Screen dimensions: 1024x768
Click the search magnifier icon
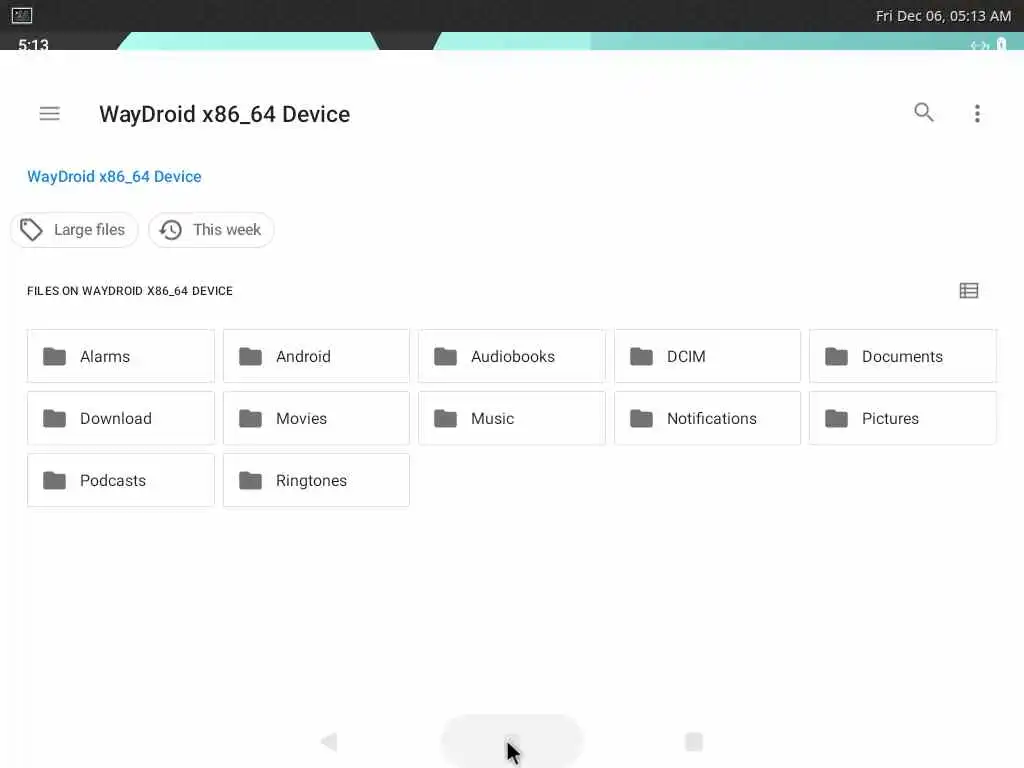point(923,112)
